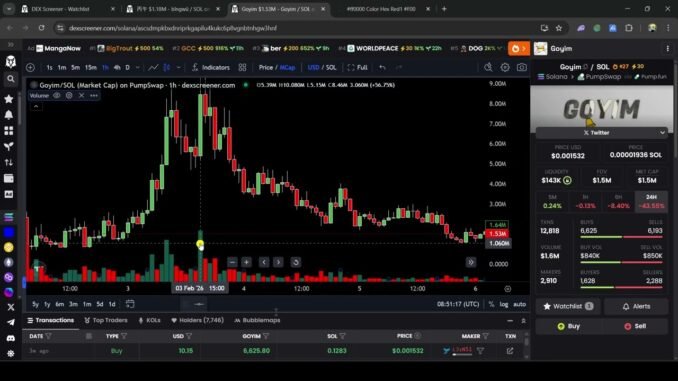Add Goyim to Watchlist

[x=568, y=306]
